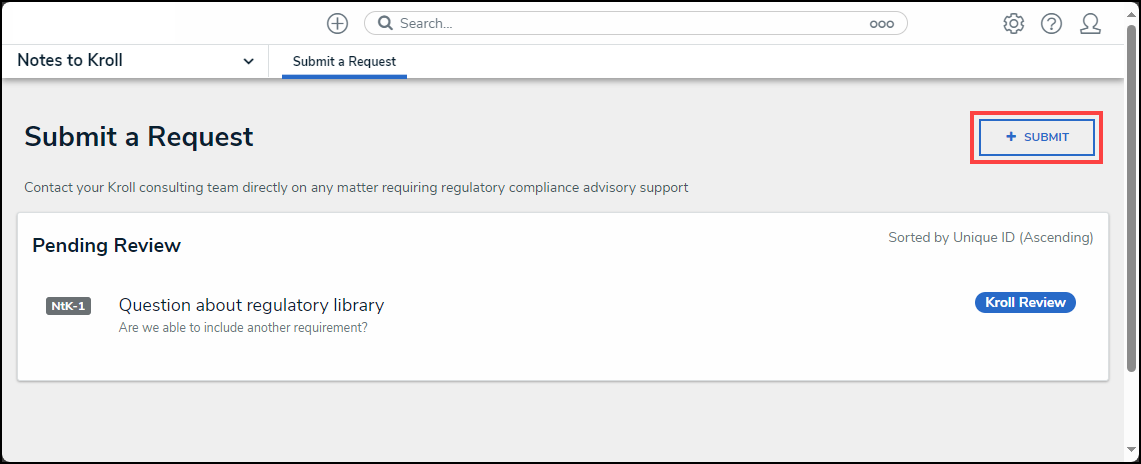This screenshot has height=464, width=1141.
Task: Open the user profile icon
Action: 1090,23
